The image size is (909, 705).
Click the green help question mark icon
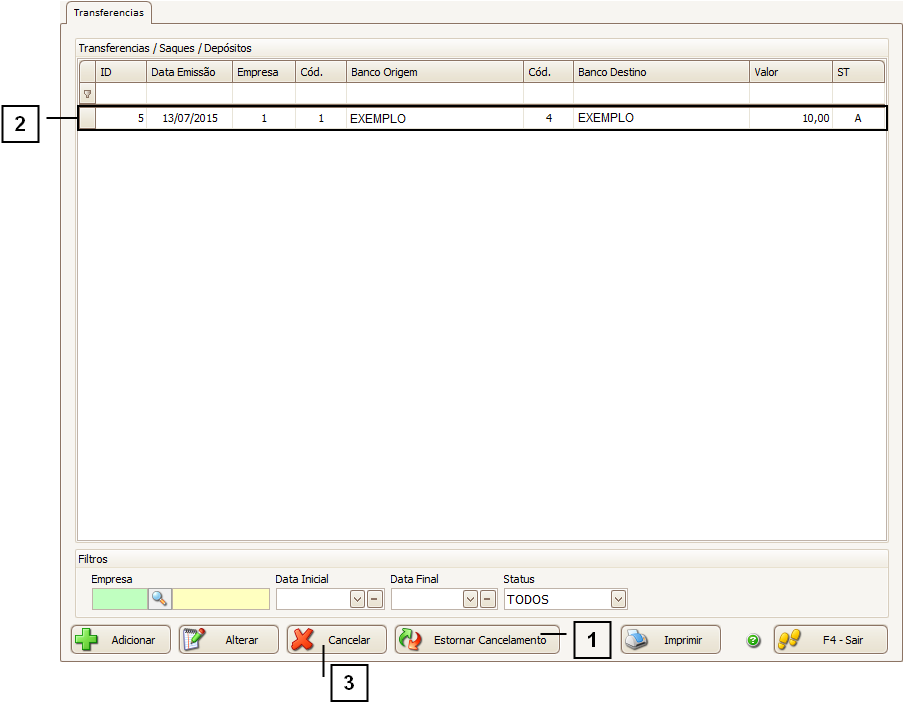(x=754, y=640)
